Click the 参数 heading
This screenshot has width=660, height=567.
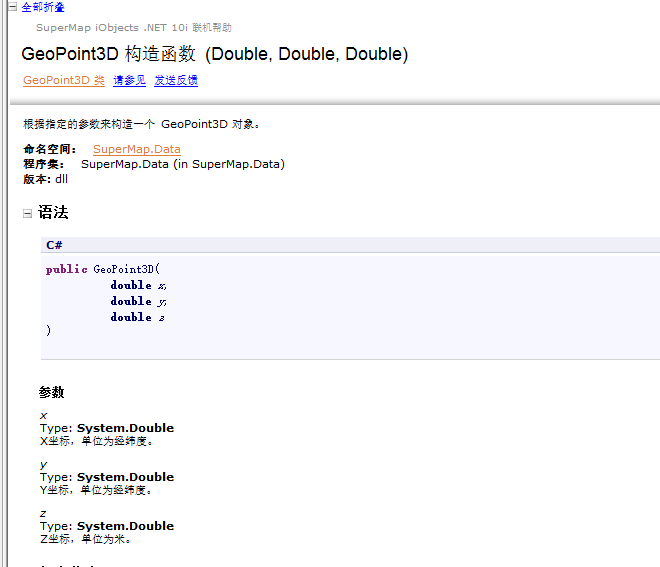(x=52, y=393)
